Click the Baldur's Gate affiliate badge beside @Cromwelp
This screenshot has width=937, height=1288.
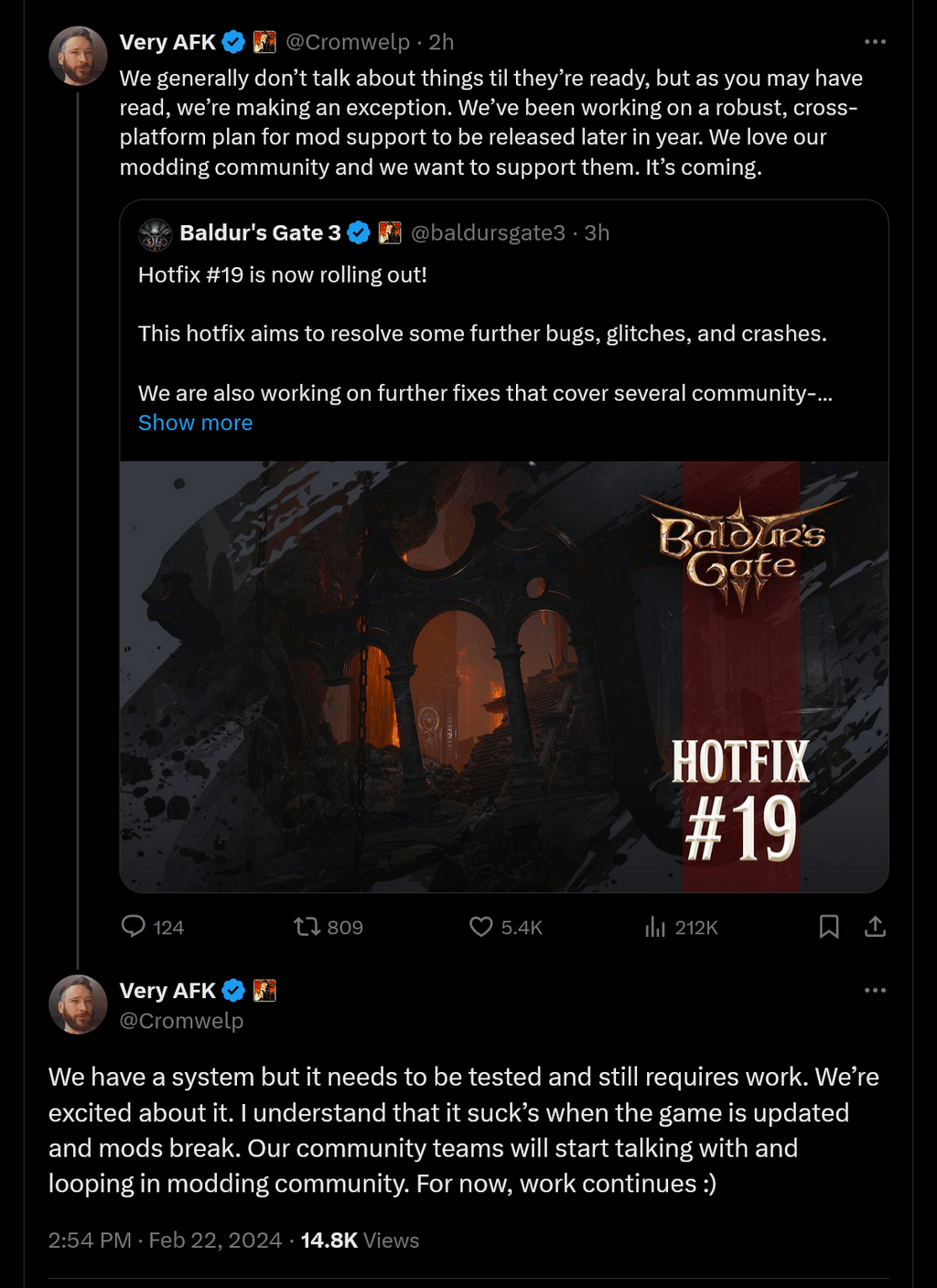coord(265,41)
